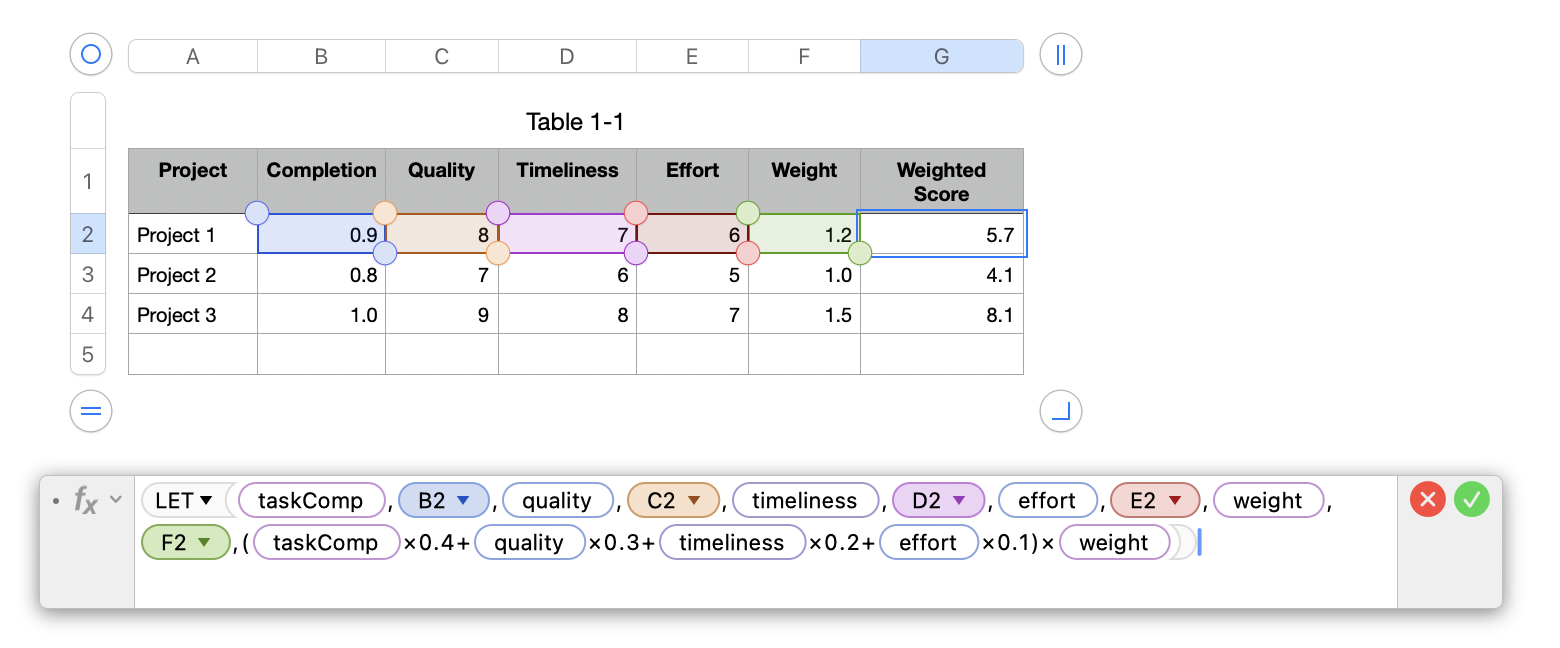
Task: Select column A header tab
Action: pyautogui.click(x=193, y=57)
